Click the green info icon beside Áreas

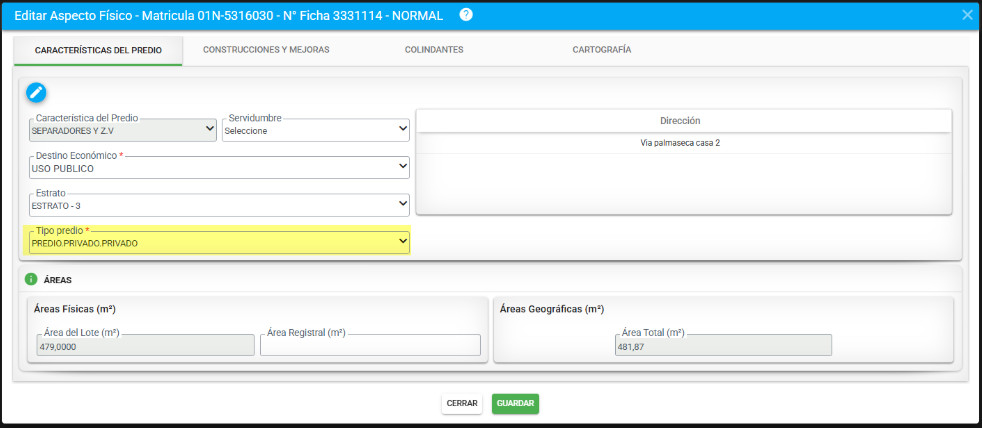point(31,280)
